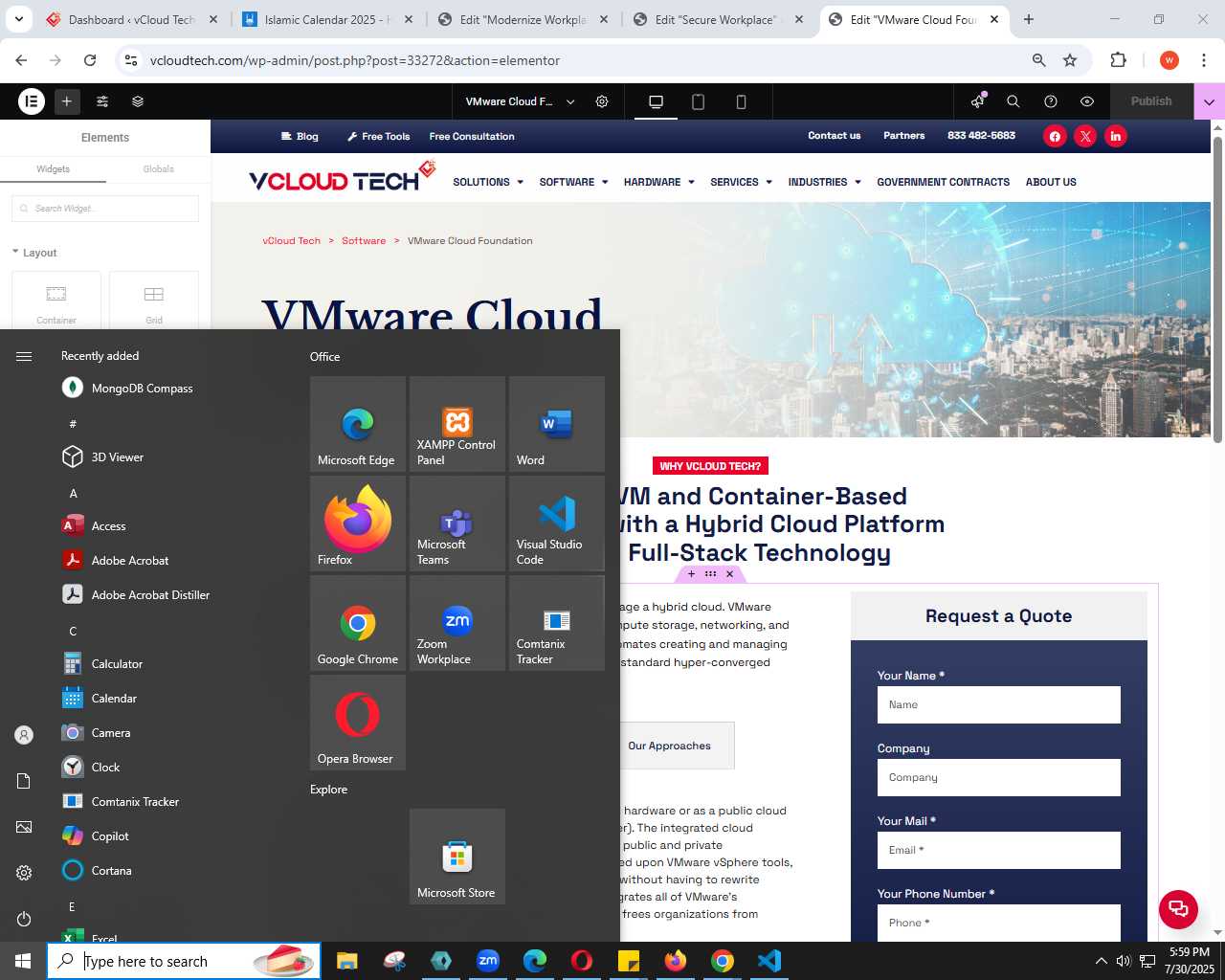1225x980 pixels.
Task: Switch to Islamic Calendar 2025 browser tab
Action: 328,19
